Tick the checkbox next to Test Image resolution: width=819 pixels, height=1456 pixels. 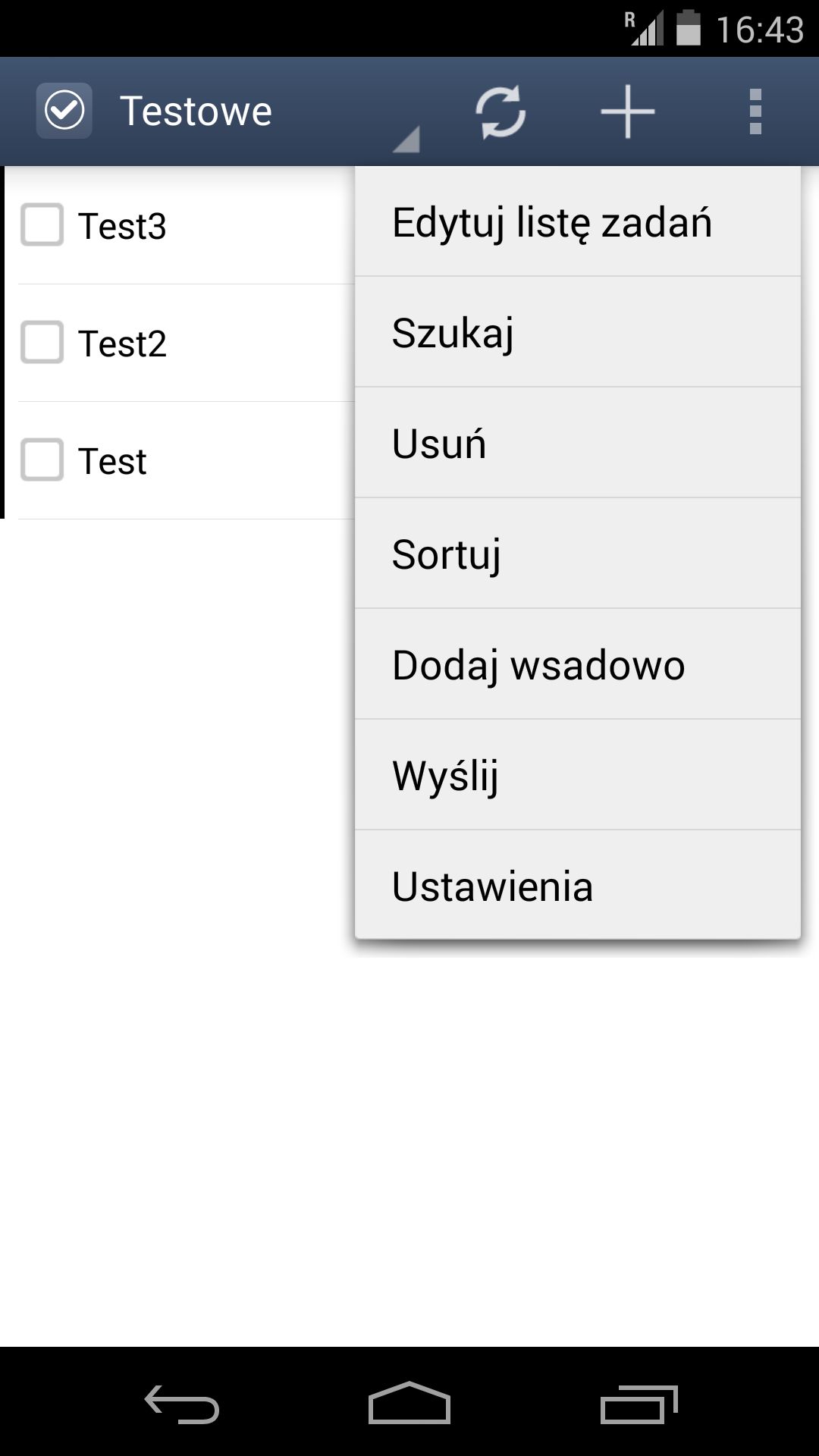coord(42,460)
